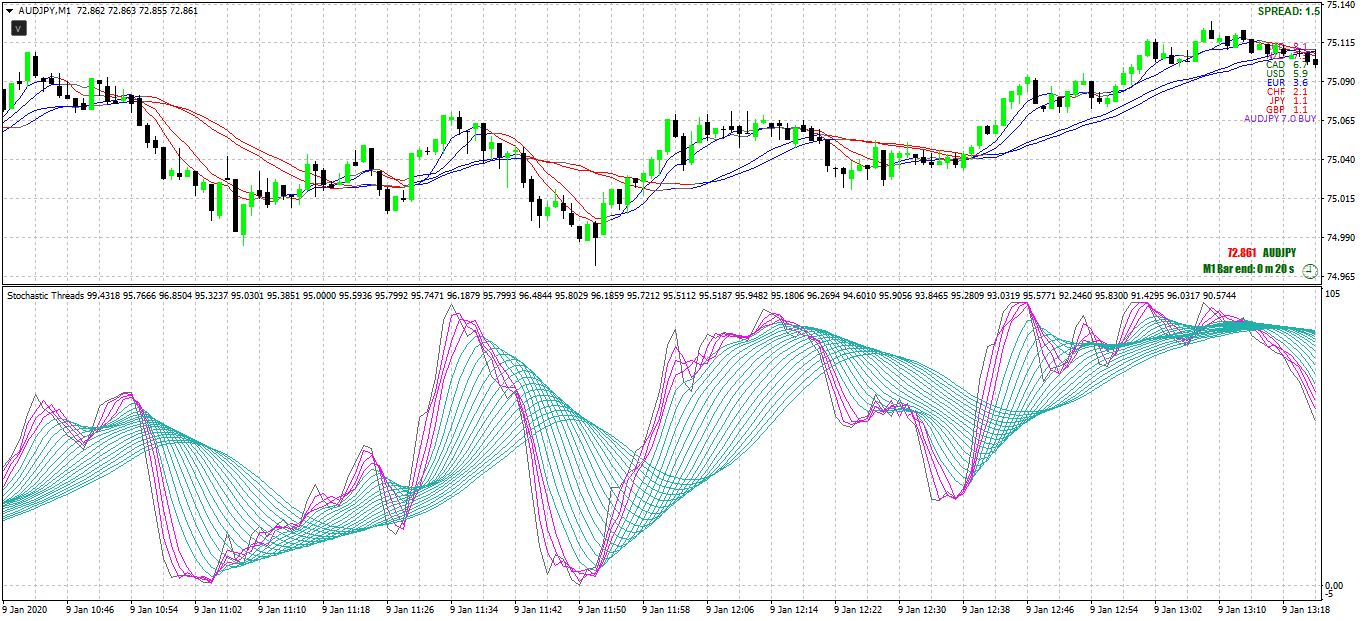Click the "M1 Bar end: 0 m 20 s" timer
The image size is (1362, 621).
click(x=1248, y=270)
